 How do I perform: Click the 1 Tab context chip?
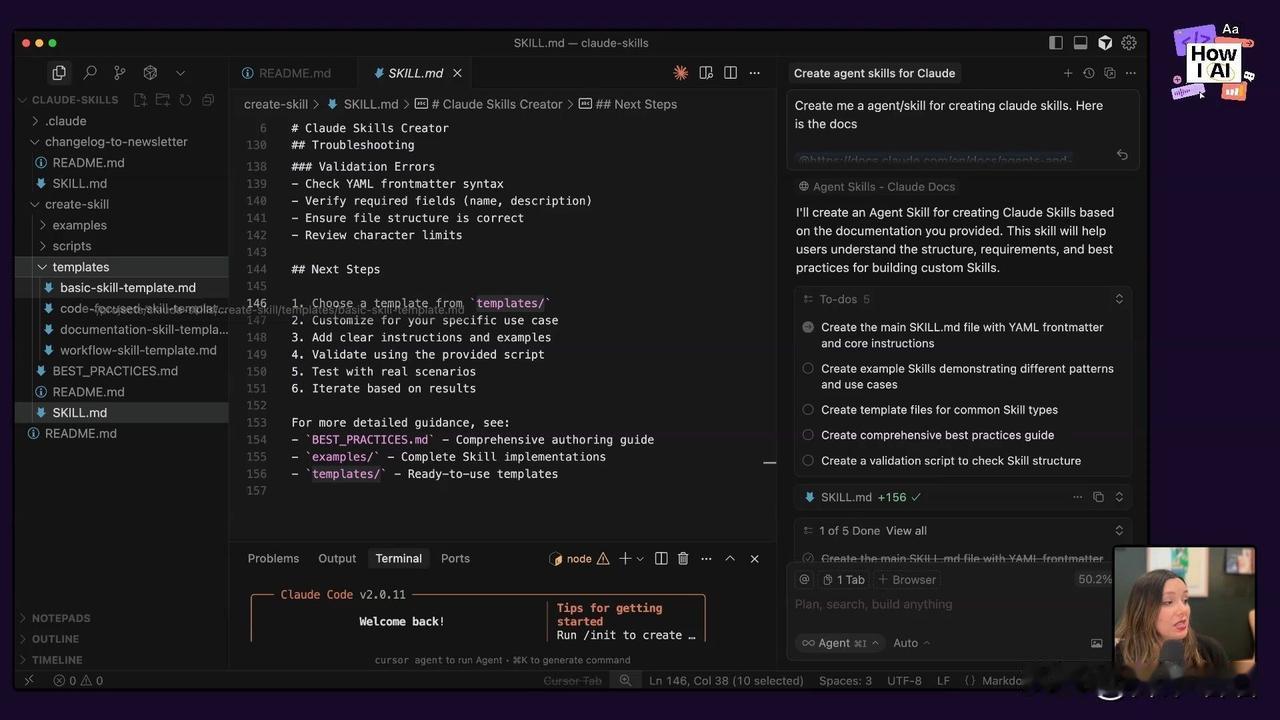point(843,580)
